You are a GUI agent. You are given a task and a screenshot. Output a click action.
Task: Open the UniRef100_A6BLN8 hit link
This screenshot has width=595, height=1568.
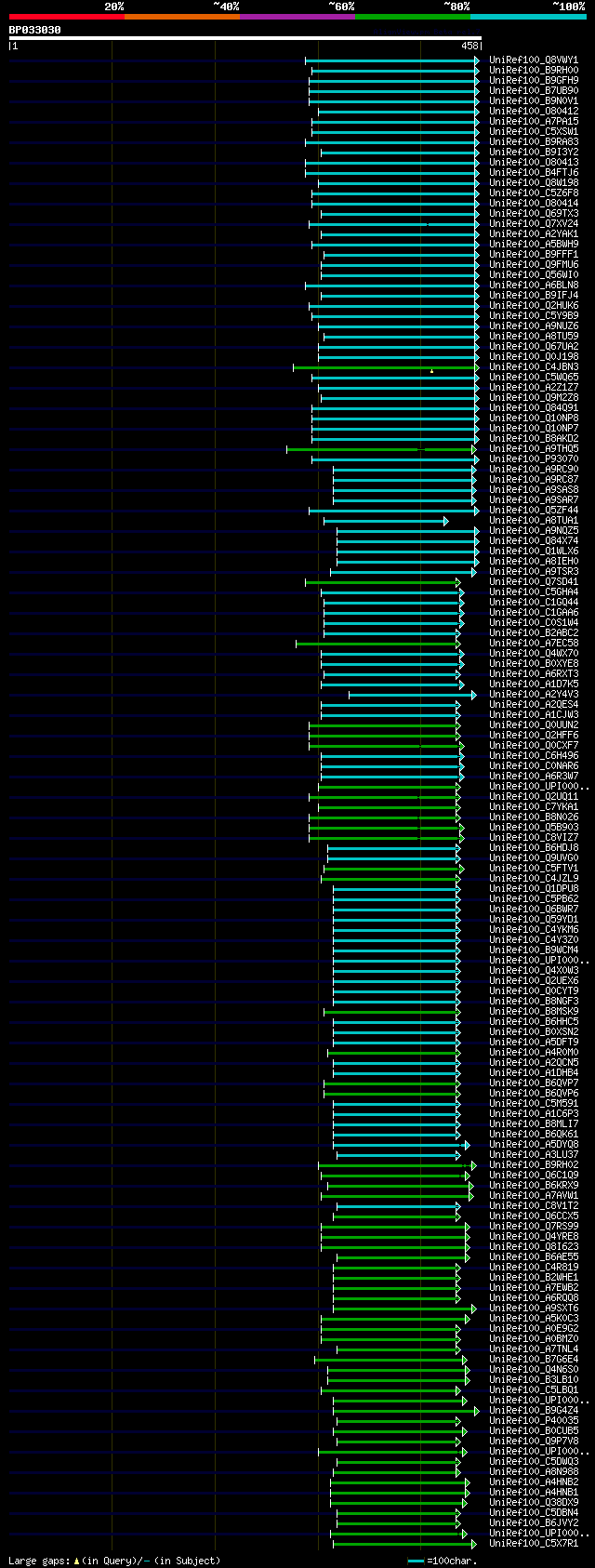coord(534,286)
